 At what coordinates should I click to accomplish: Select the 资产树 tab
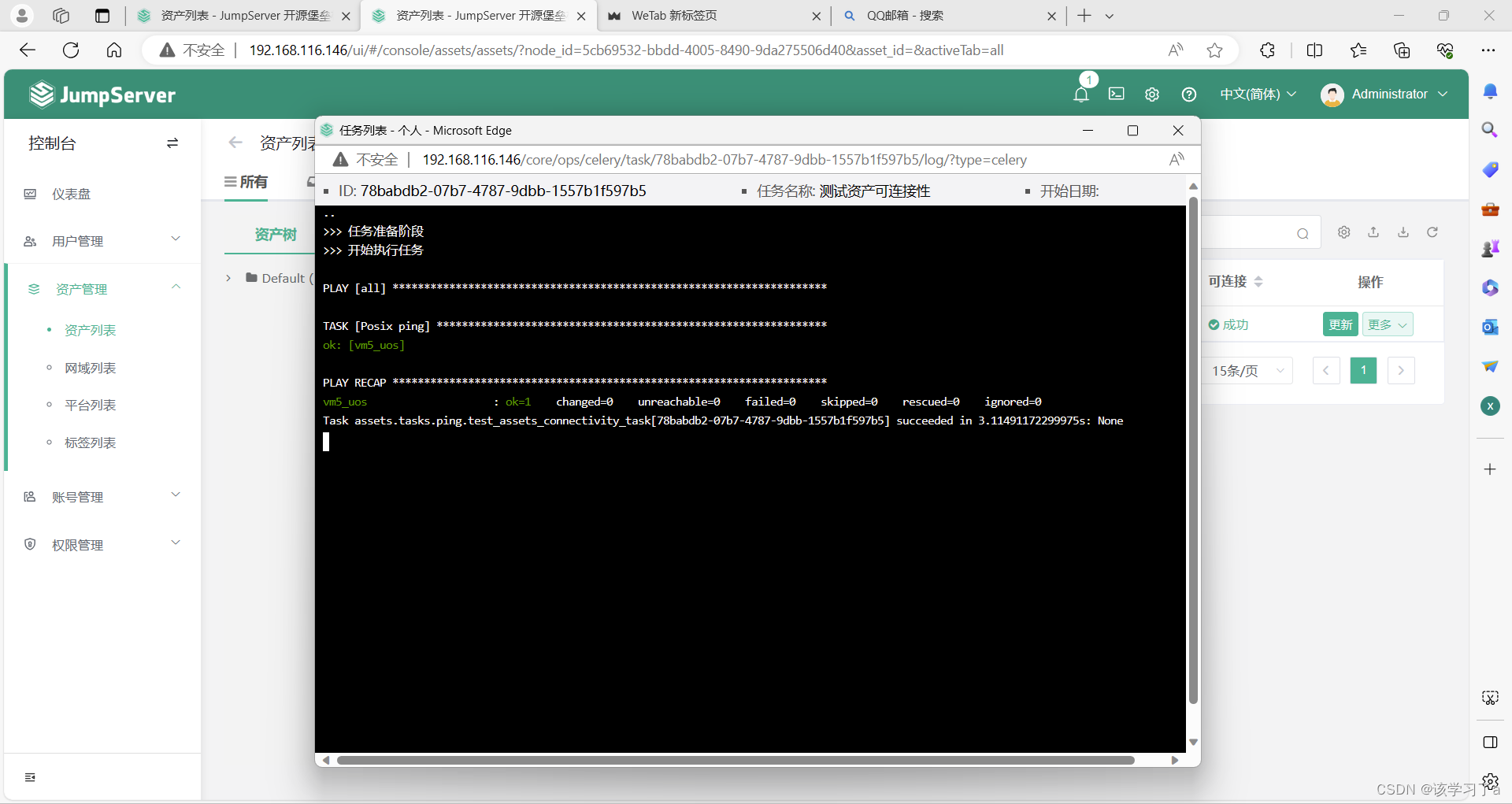[276, 235]
